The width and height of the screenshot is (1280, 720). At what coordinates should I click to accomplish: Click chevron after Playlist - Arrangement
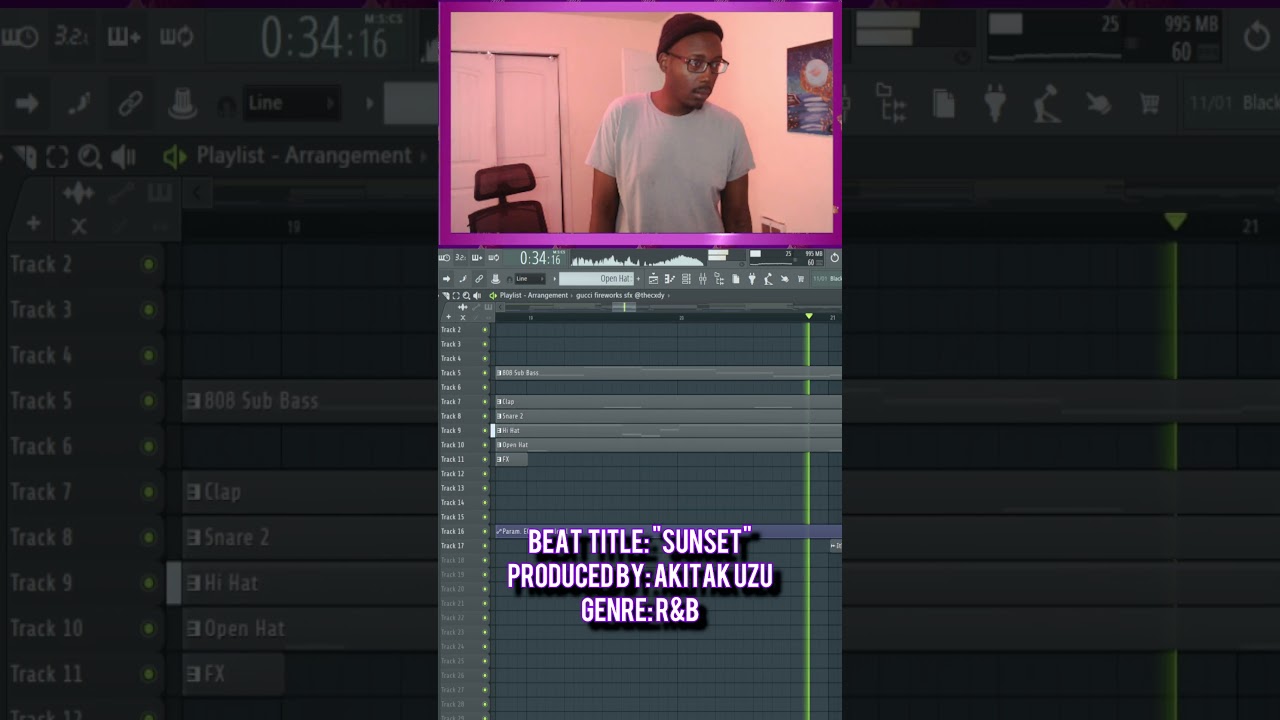pos(570,296)
